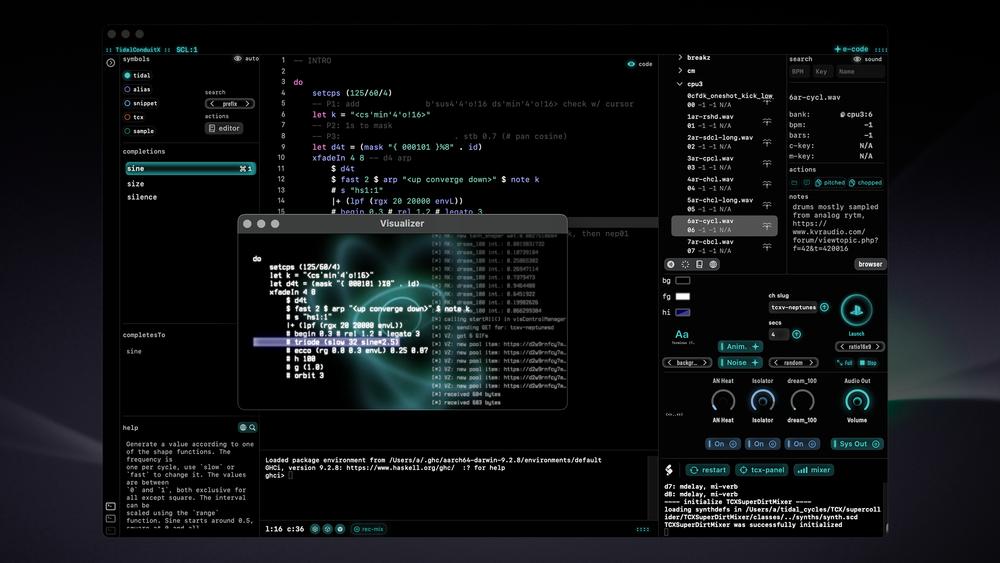Screen dimensions: 1000x563
Task: Toggle the chopped action button
Action: point(865,183)
